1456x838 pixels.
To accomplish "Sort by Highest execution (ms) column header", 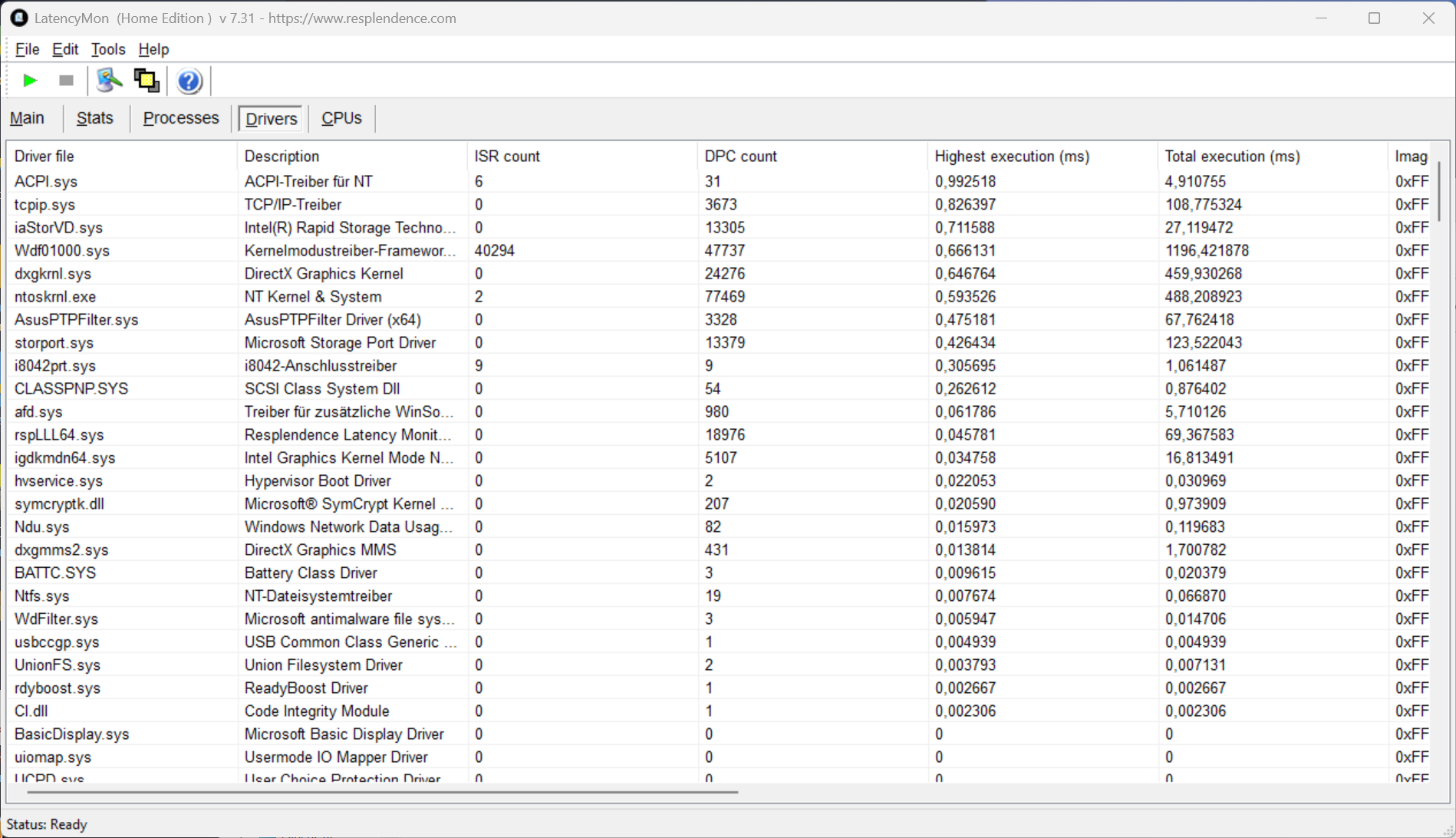I will (1043, 157).
